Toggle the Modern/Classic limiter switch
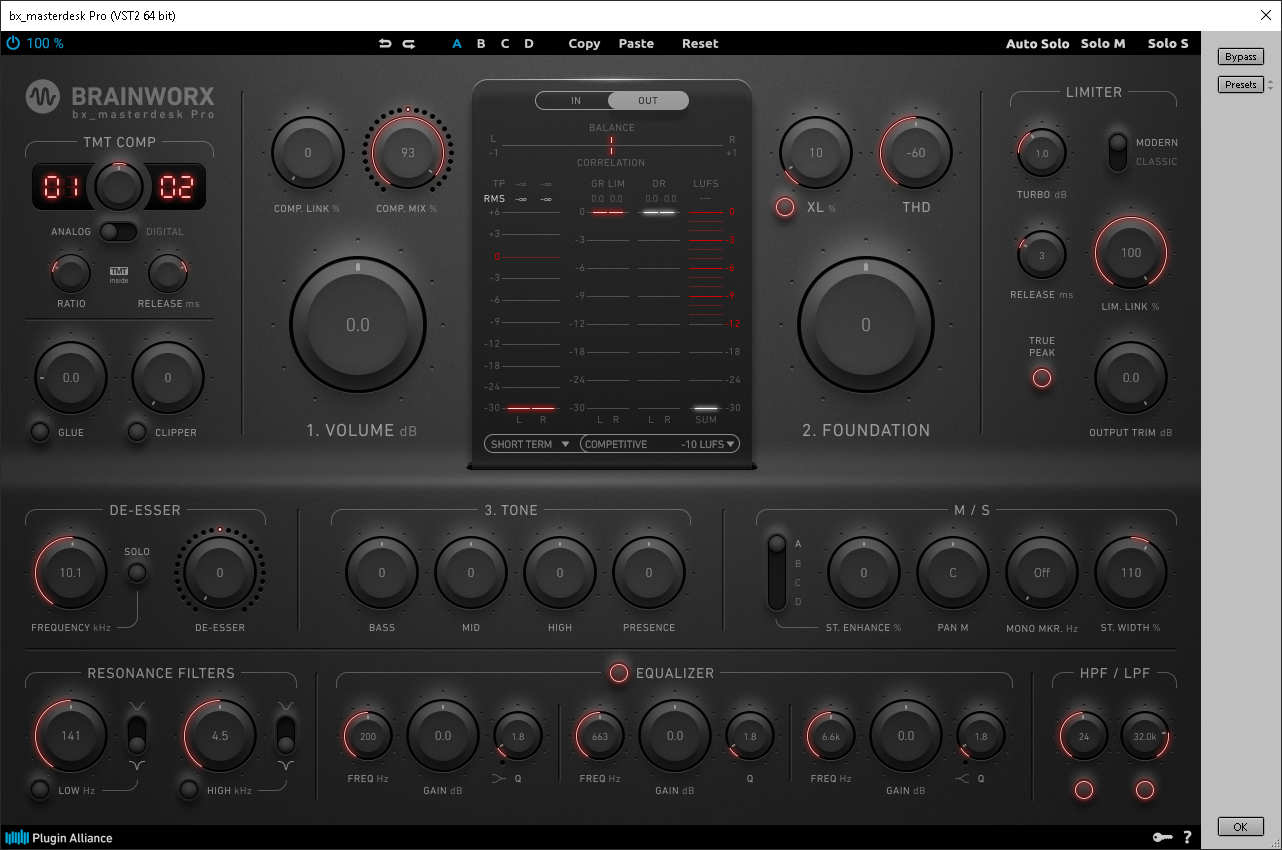1282x850 pixels. point(1118,151)
